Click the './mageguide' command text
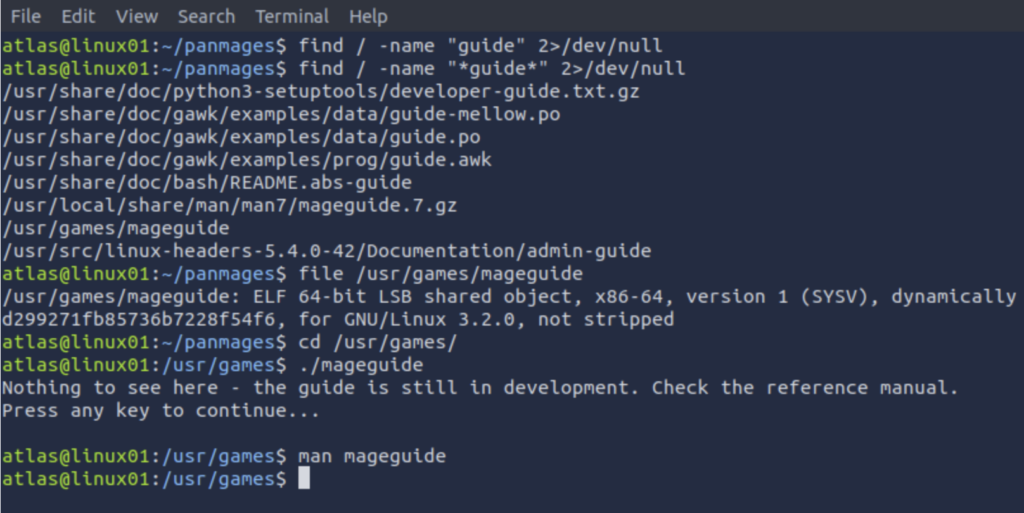 click(361, 365)
